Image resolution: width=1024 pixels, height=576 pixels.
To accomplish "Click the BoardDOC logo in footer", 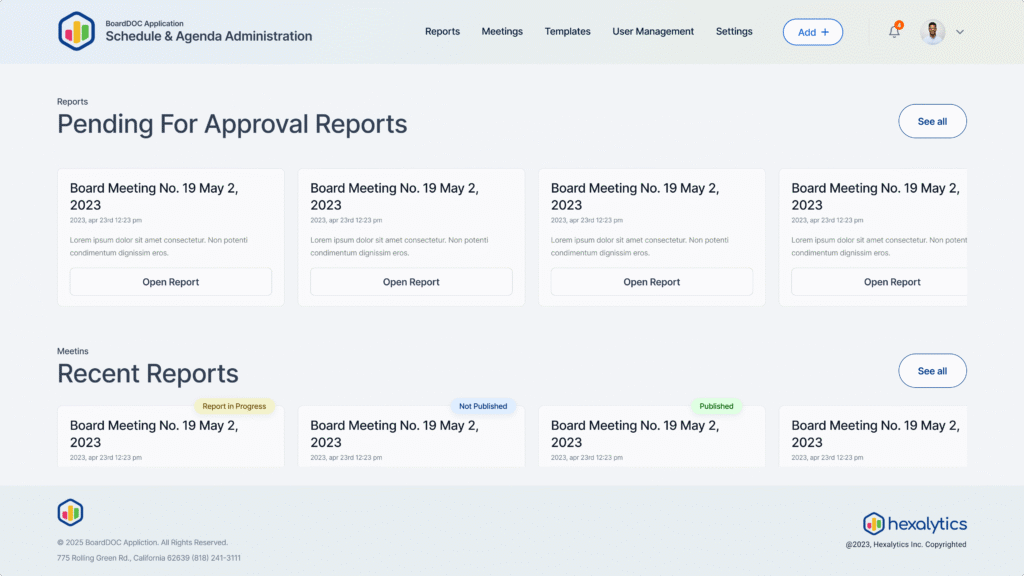I will click(x=70, y=512).
